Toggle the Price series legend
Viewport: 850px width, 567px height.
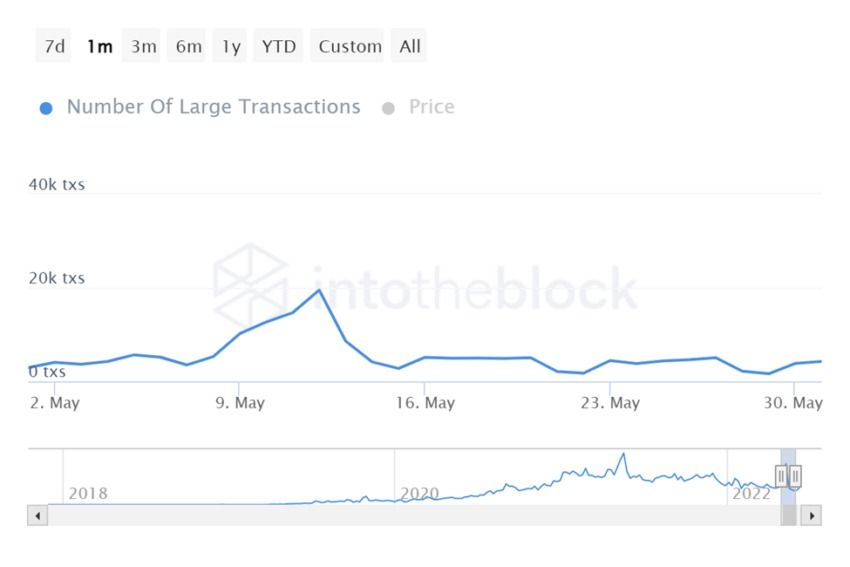pos(431,107)
